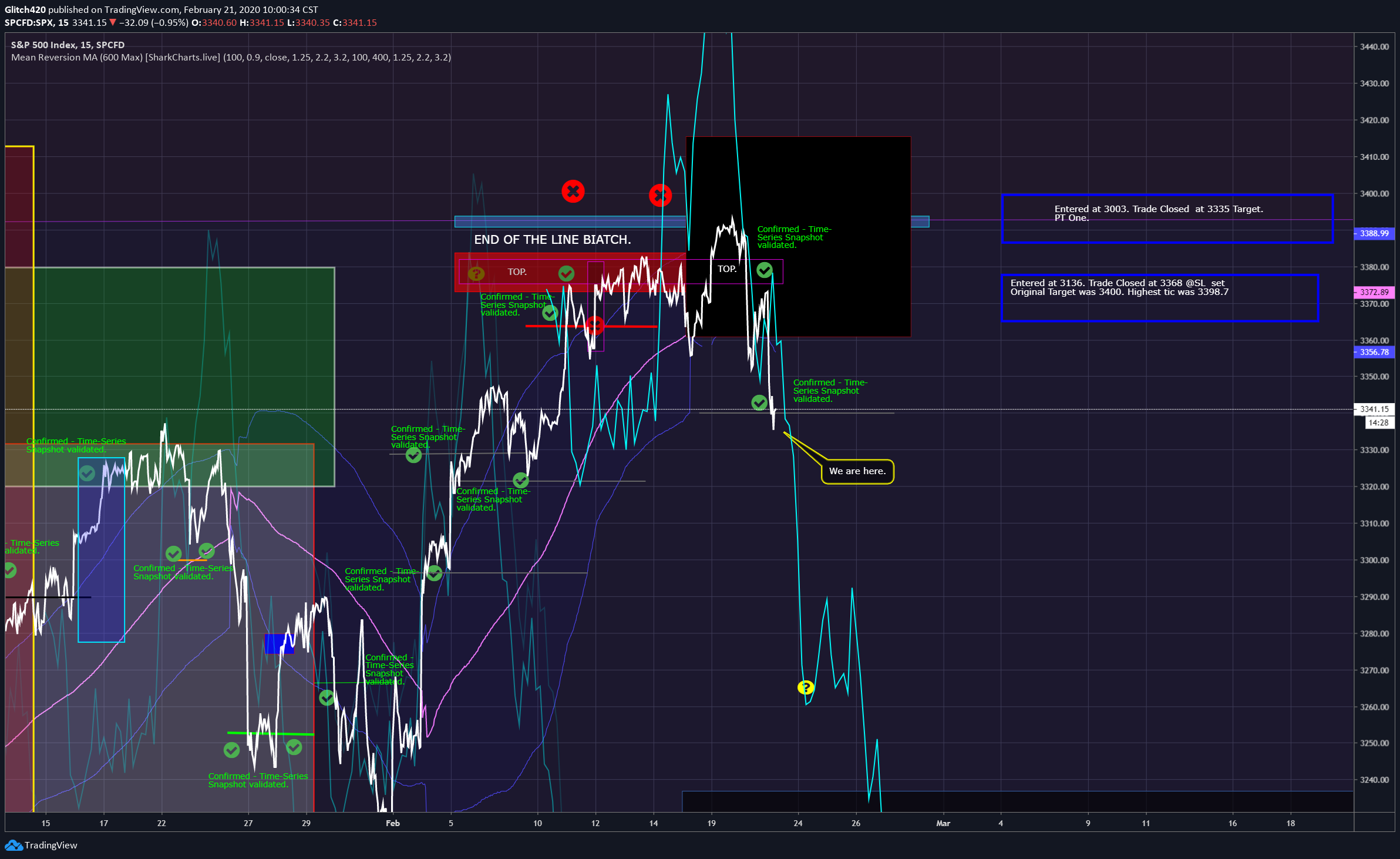The height and width of the screenshot is (859, 1400).
Task: Select the green horizontal line near the 3250 level
Action: pyautogui.click(x=271, y=733)
